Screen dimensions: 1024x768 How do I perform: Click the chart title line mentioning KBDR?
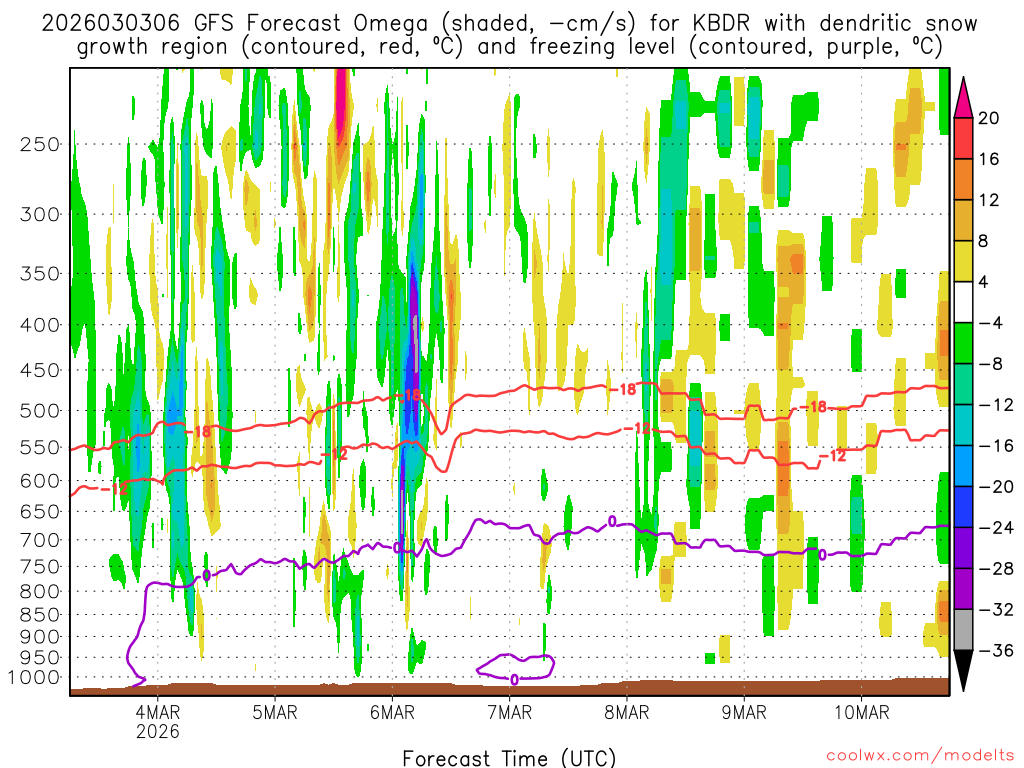pyautogui.click(x=509, y=24)
